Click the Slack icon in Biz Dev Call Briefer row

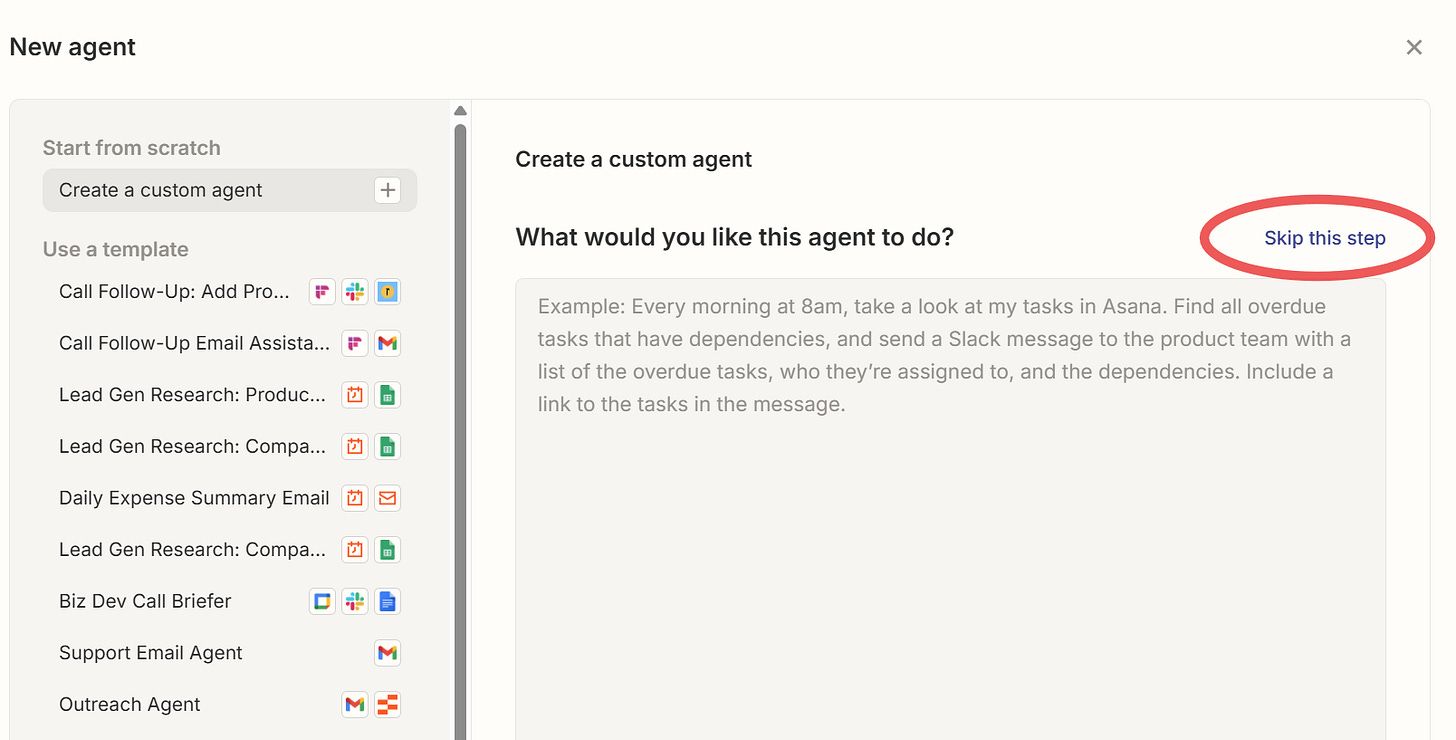tap(354, 601)
